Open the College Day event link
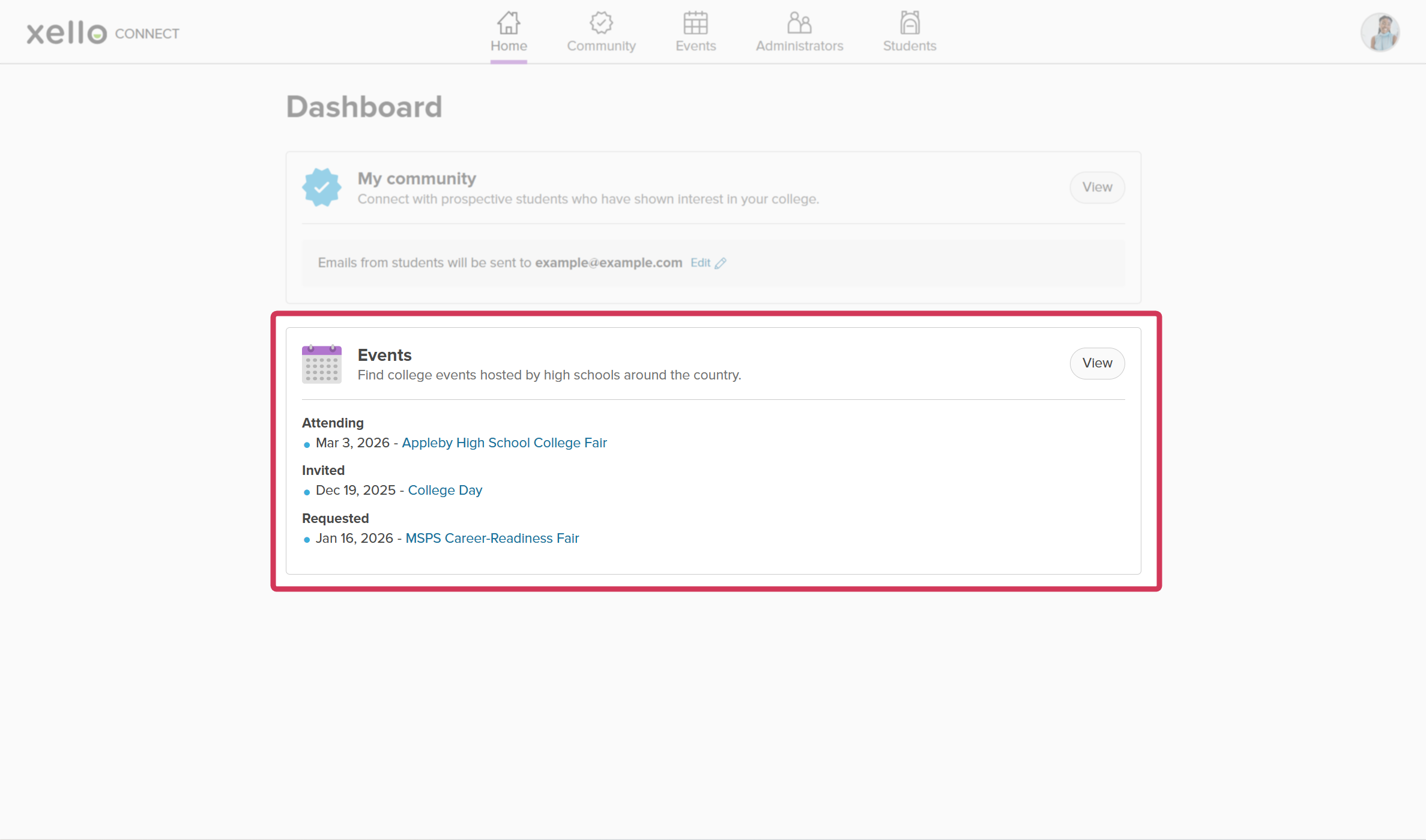The image size is (1426, 840). click(445, 490)
